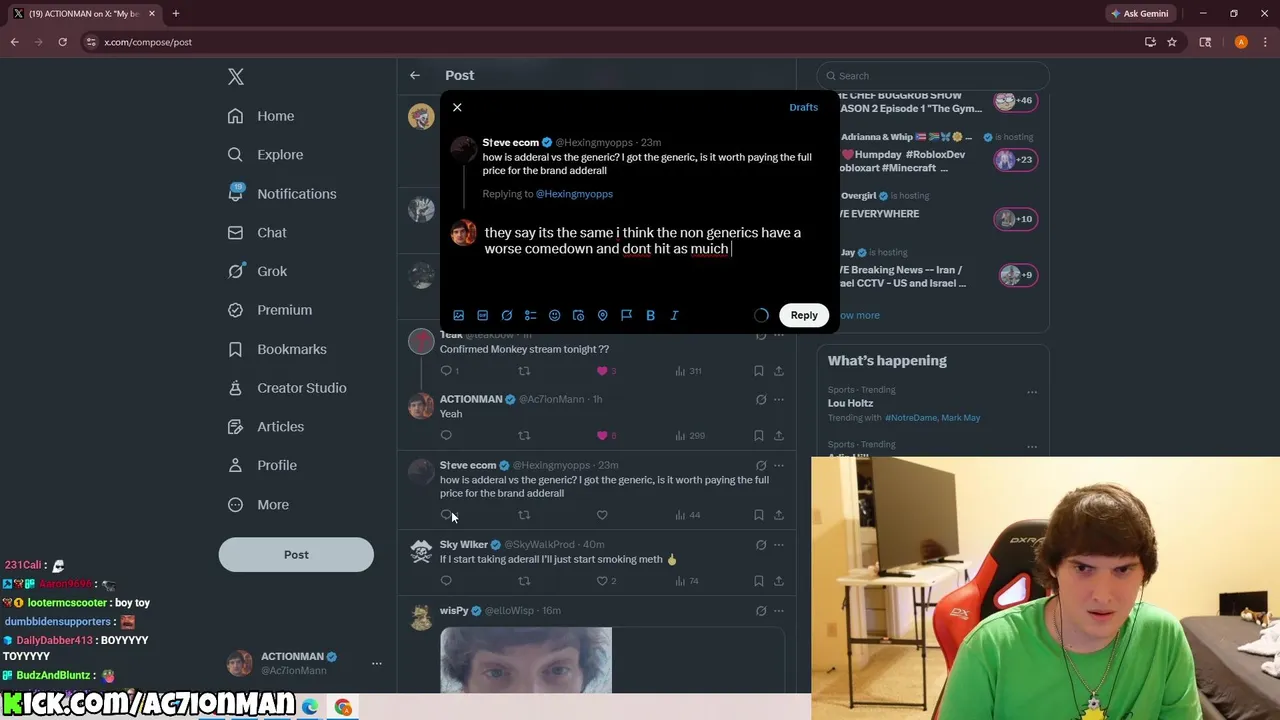Open Drafts in compose dialog

pos(803,107)
